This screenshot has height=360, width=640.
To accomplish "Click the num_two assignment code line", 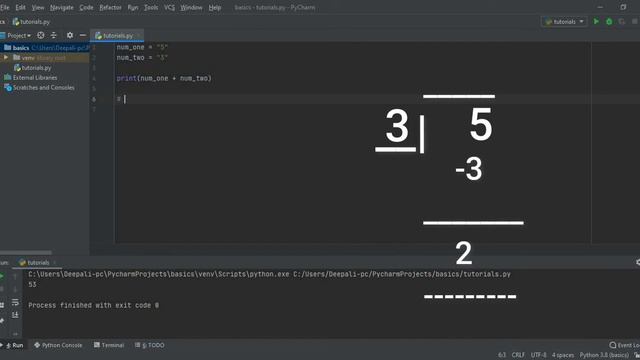I will pyautogui.click(x=142, y=58).
